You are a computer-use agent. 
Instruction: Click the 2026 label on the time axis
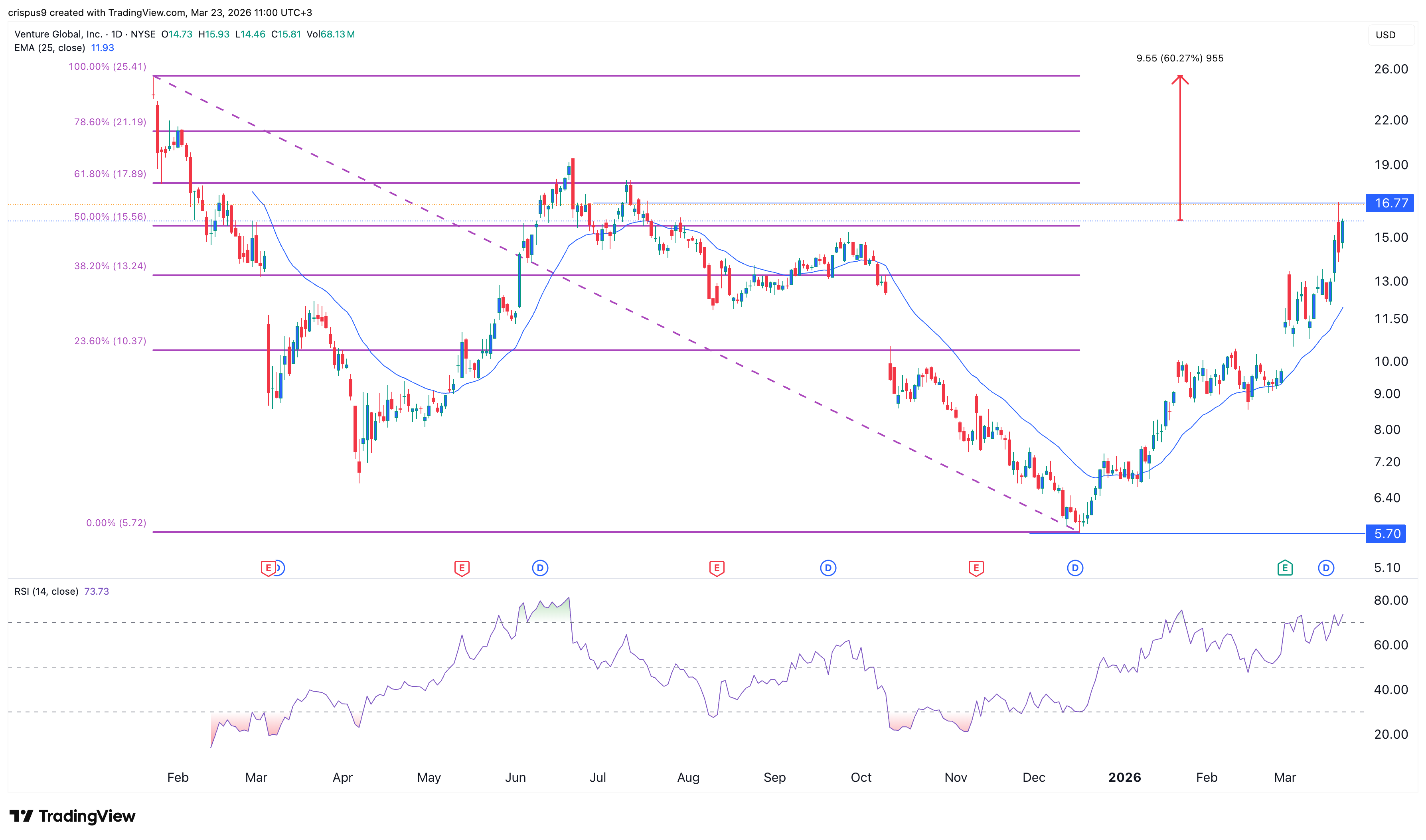tap(1124, 777)
